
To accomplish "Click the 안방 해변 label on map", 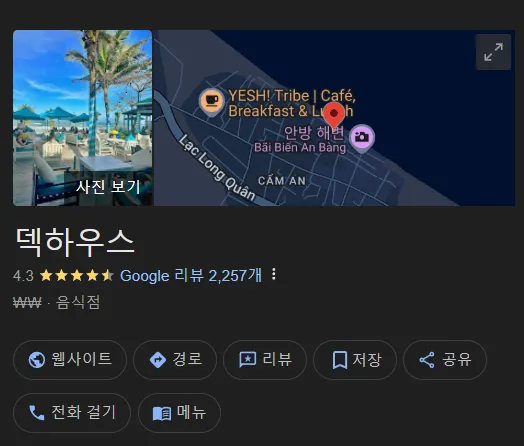I will point(313,133).
